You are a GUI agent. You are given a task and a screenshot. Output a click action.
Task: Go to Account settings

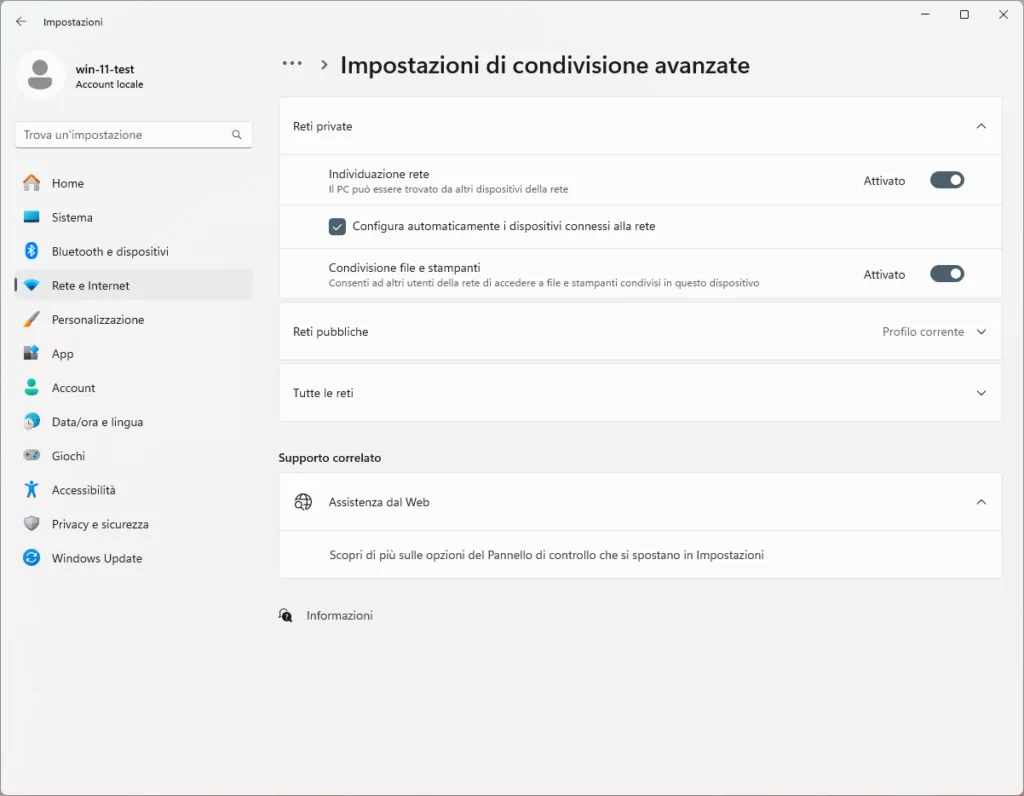[x=73, y=387]
